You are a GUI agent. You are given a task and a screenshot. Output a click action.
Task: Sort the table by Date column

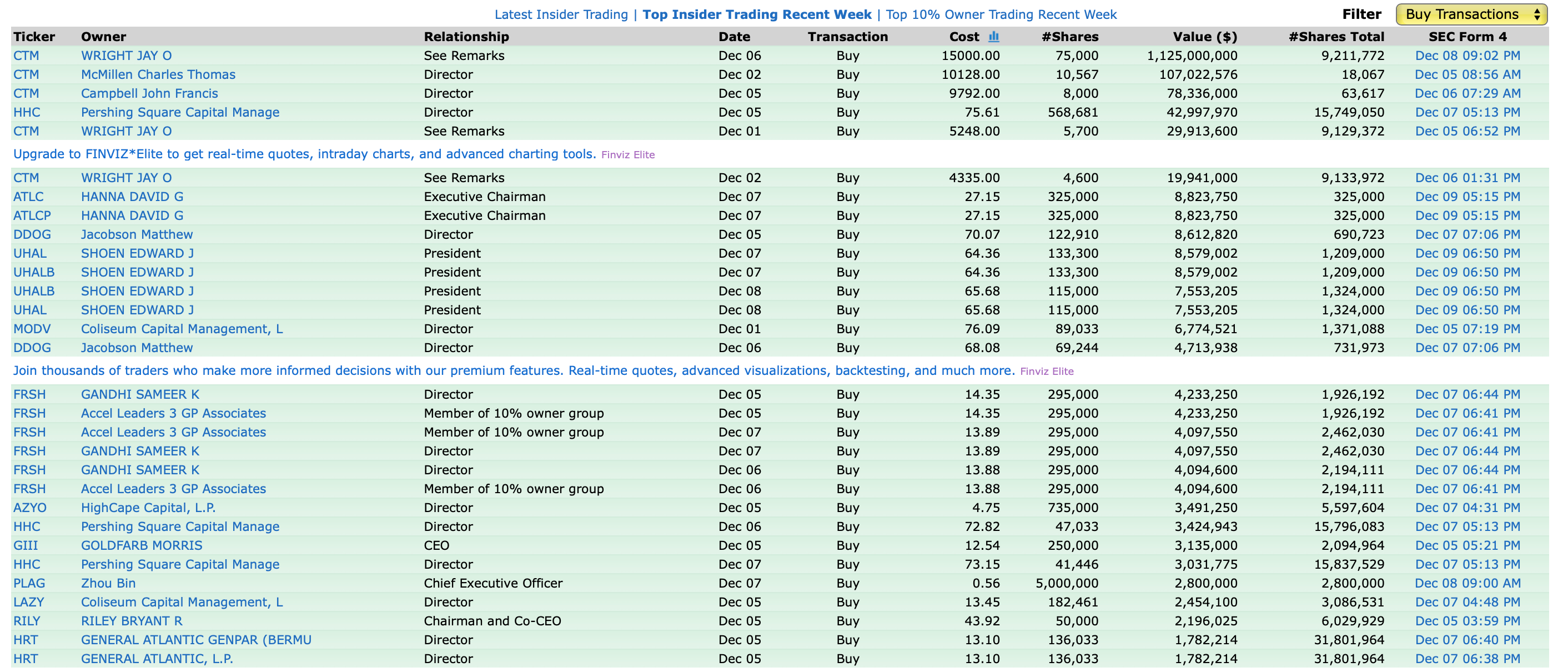(x=734, y=37)
